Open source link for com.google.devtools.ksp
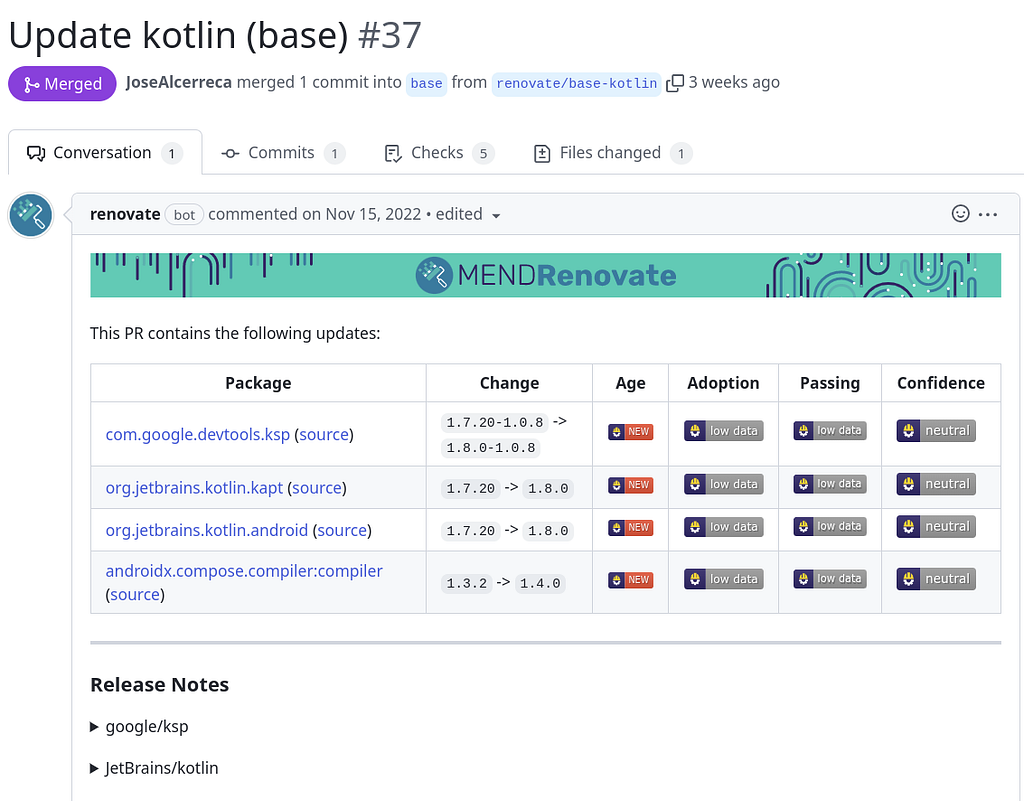Viewport: 1024px width, 801px height. click(324, 434)
